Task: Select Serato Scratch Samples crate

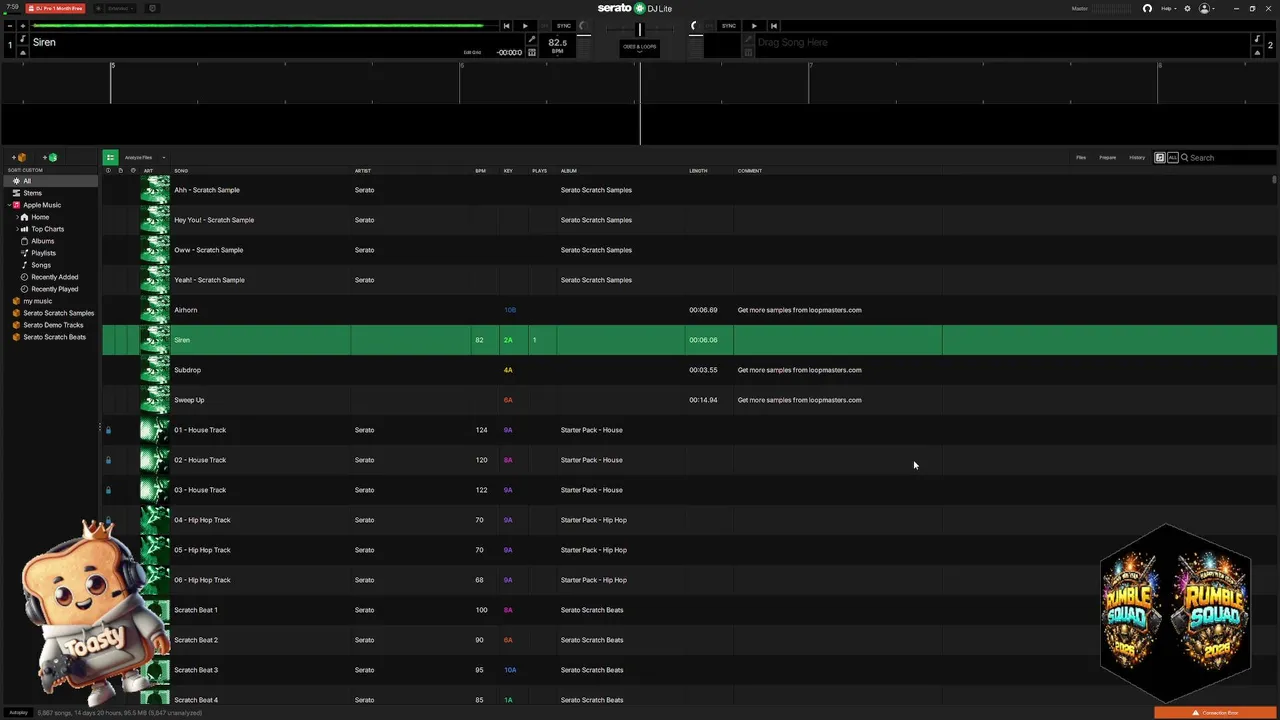Action: point(58,313)
